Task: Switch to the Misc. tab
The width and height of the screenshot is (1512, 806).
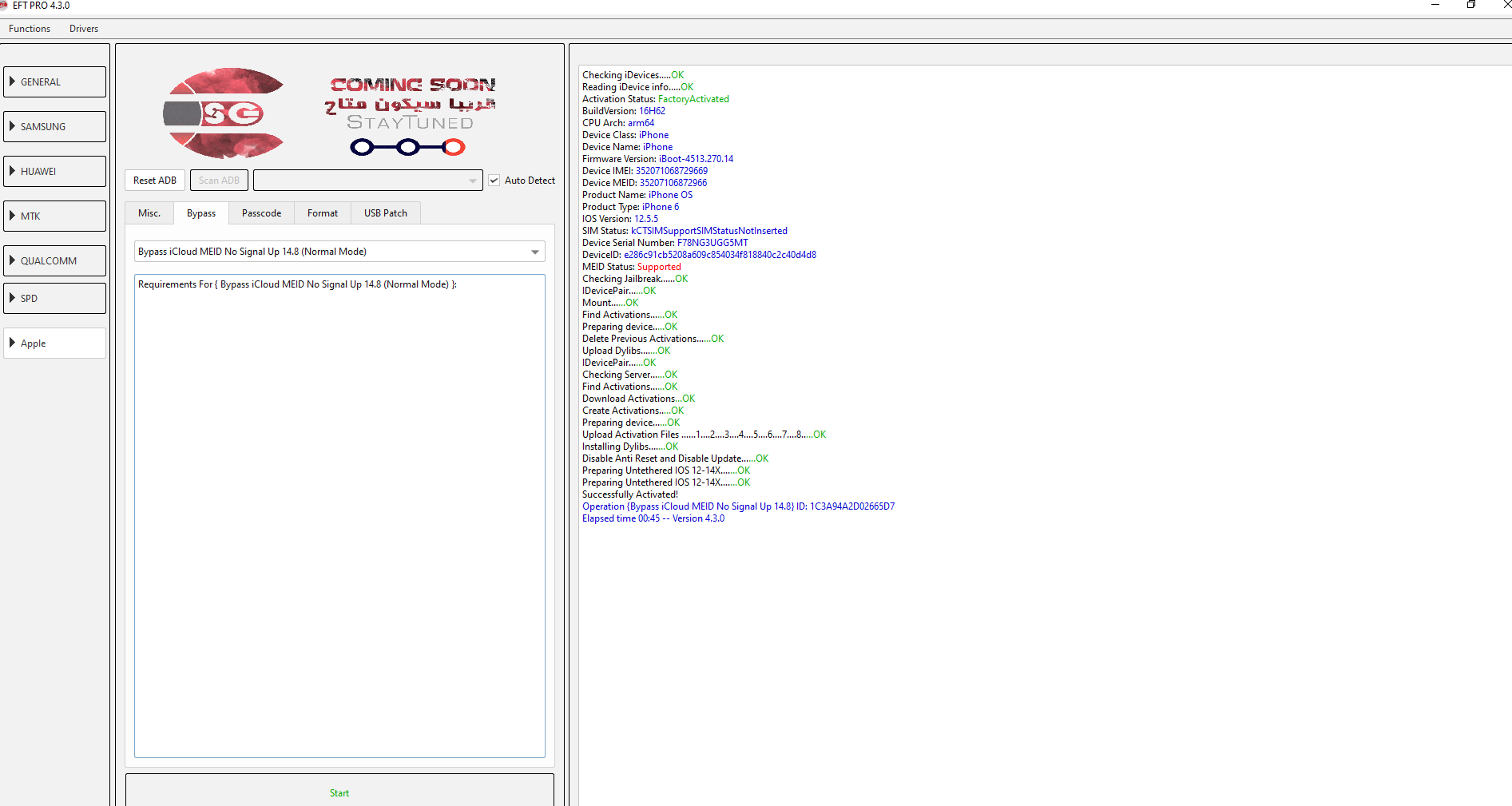Action: coord(149,213)
